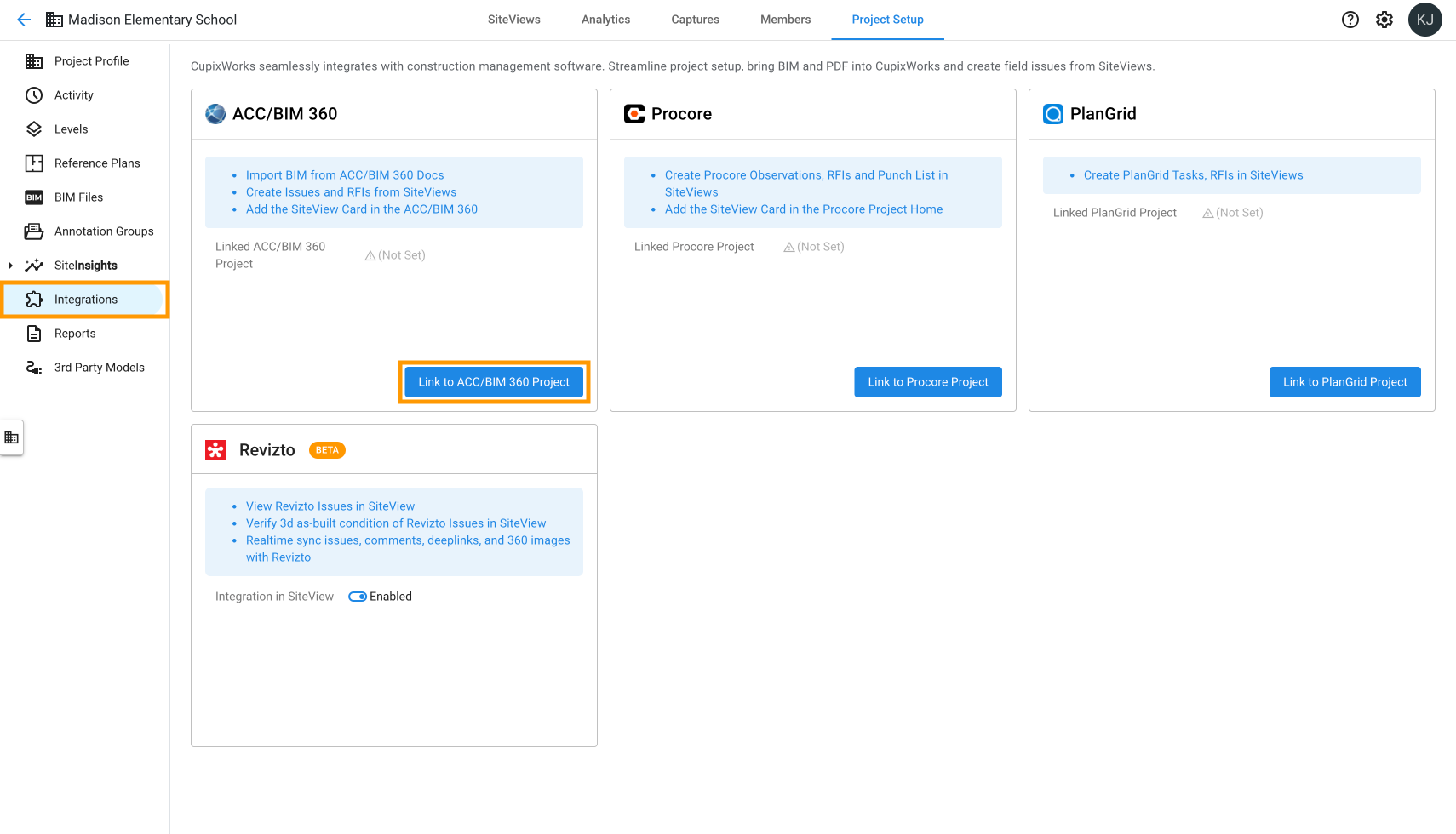The image size is (1456, 834).
Task: Click the Reference Plans floorplan icon
Action: pos(34,163)
